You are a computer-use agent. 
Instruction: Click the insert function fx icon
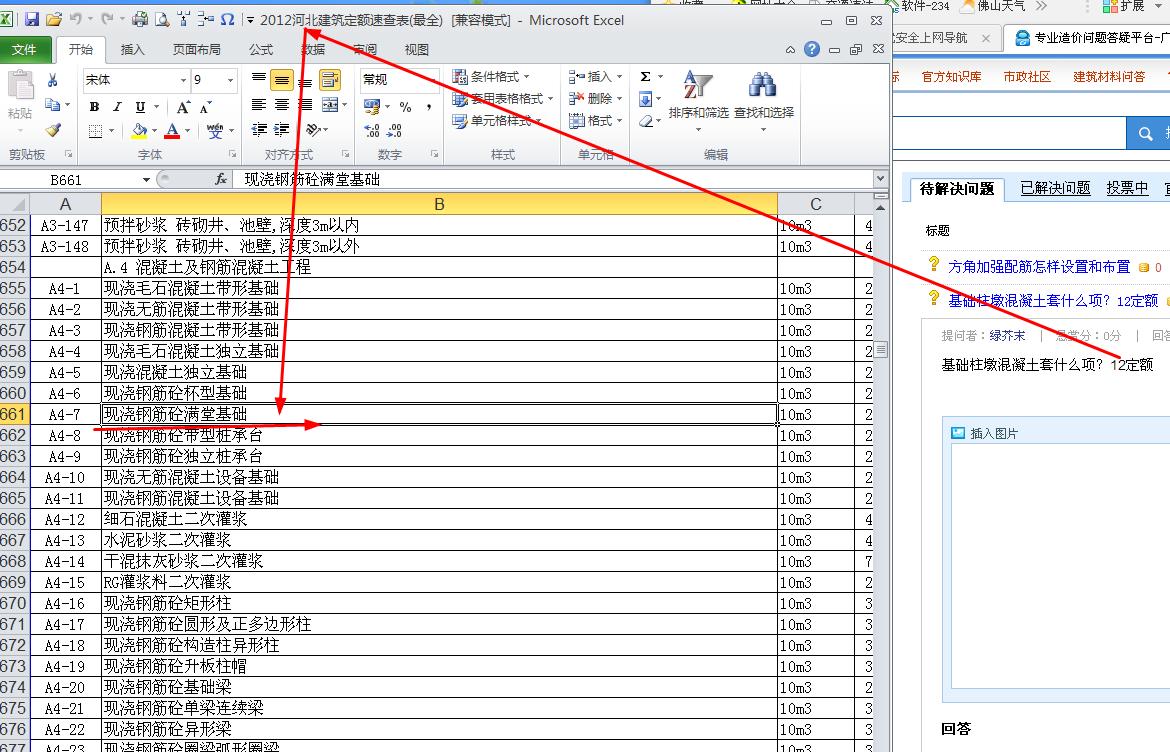(x=221, y=179)
